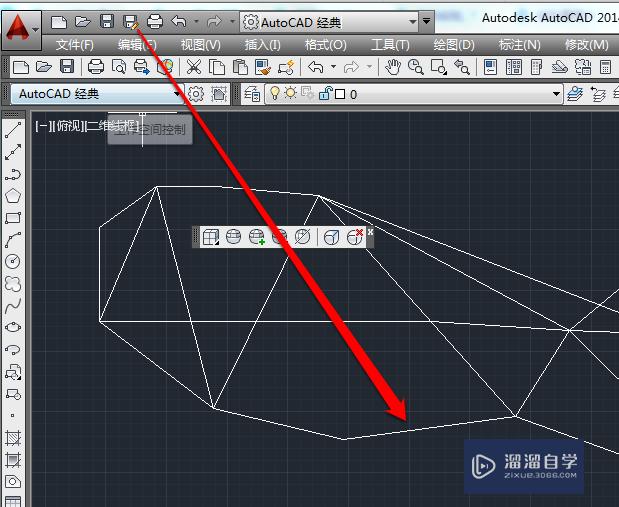Screen dimensions: 619x507
Task: Click the Save disk icon in the quick access toolbar
Action: pos(107,21)
